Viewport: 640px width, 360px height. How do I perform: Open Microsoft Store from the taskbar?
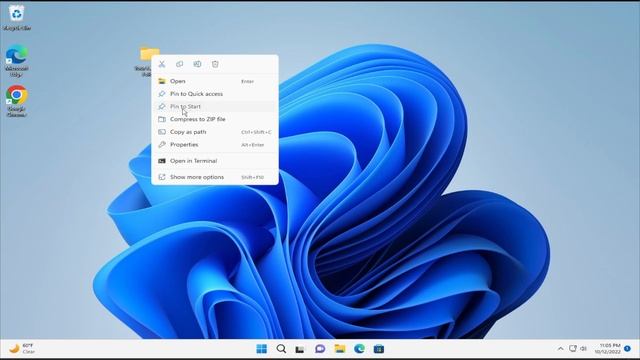[379, 349]
